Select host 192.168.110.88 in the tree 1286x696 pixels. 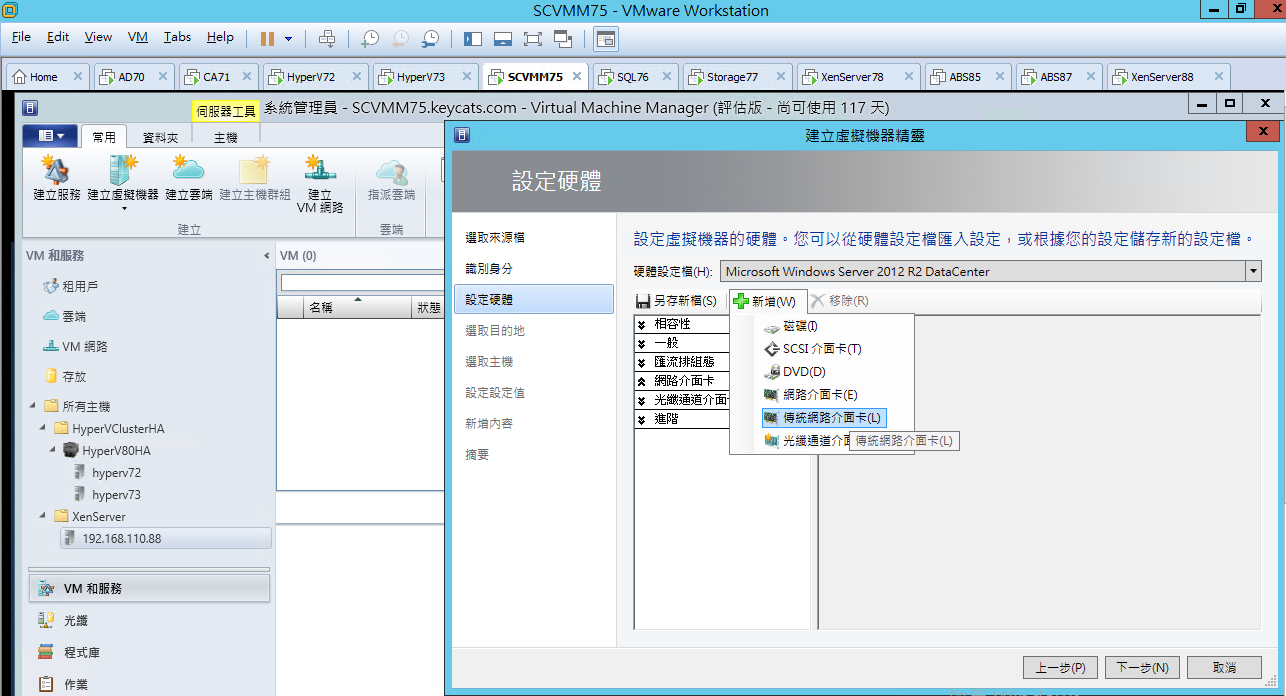click(166, 538)
